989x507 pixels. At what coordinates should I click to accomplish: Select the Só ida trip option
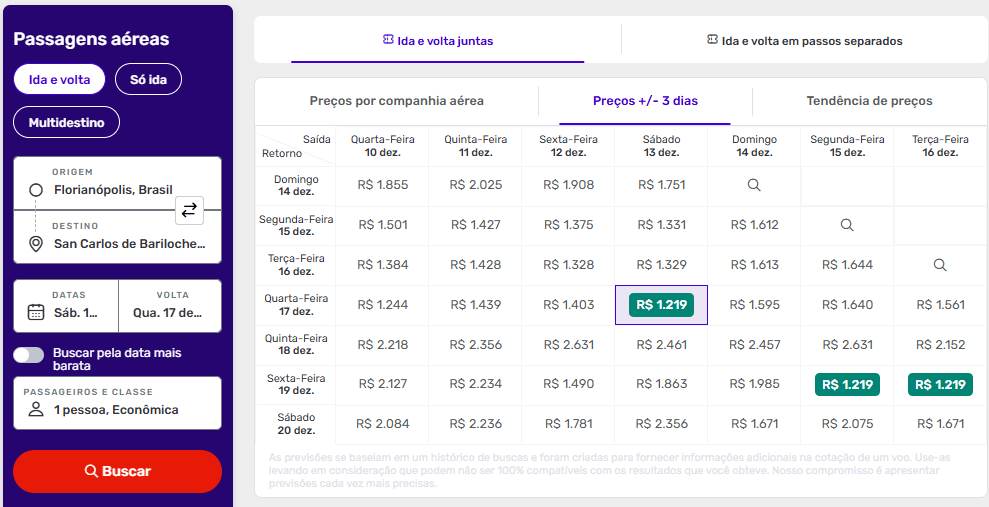(148, 79)
